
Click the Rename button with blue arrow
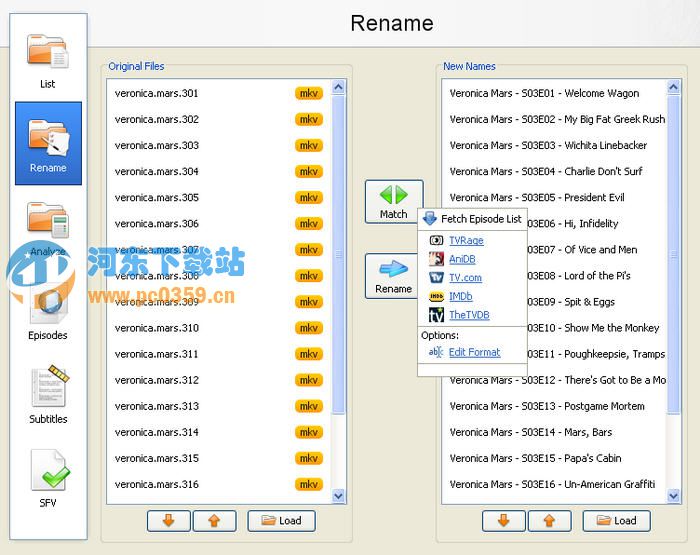pyautogui.click(x=392, y=275)
